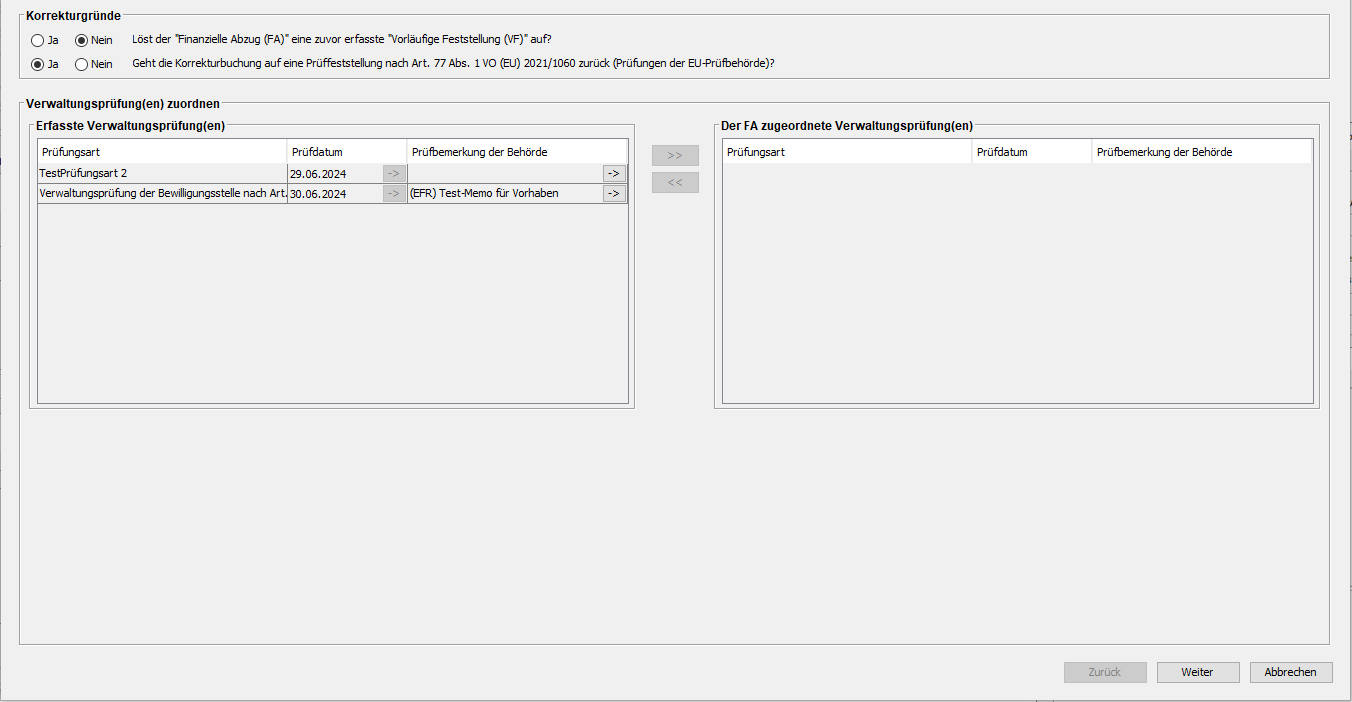Open date picker arrow beside 29.06.2024

tap(394, 174)
